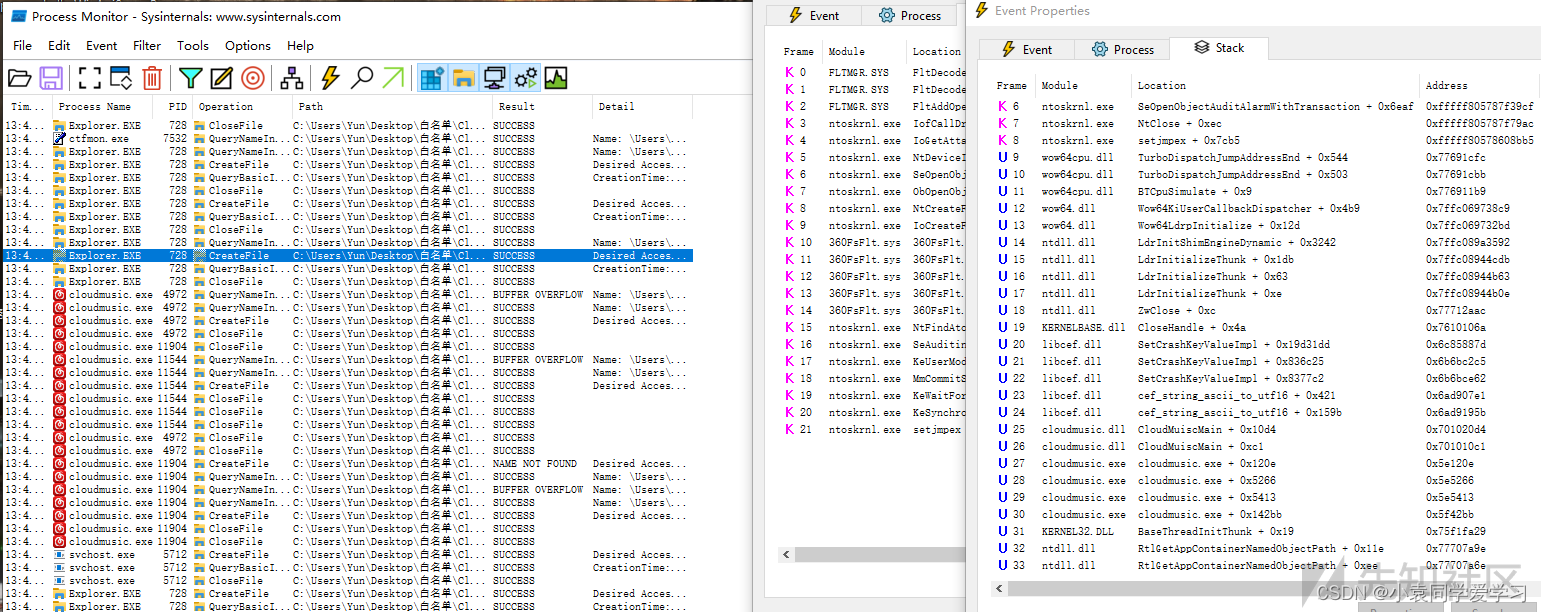
Task: Click the Location header in front Stack tab
Action: pos(1275,86)
